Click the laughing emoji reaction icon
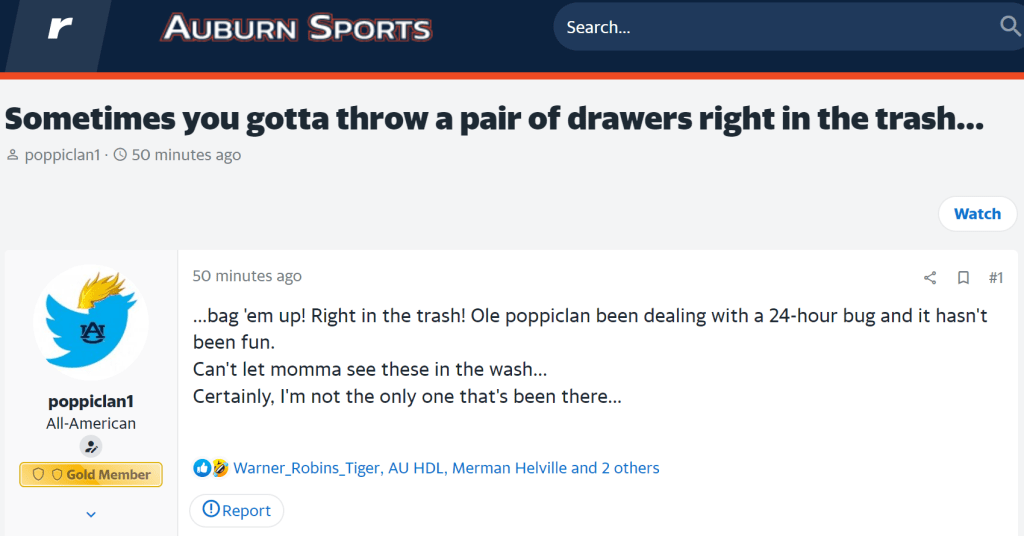Image resolution: width=1024 pixels, height=536 pixels. (220, 468)
